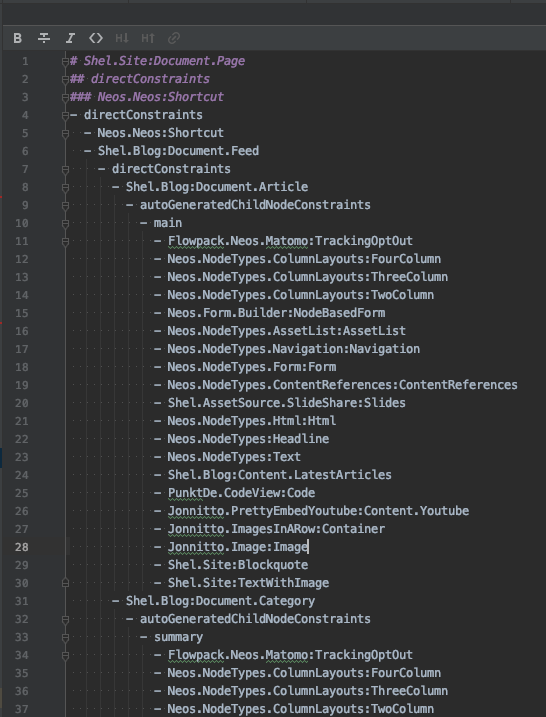Viewport: 546px width, 717px height.
Task: Toggle italic formatting in the toolbar
Action: click(70, 38)
